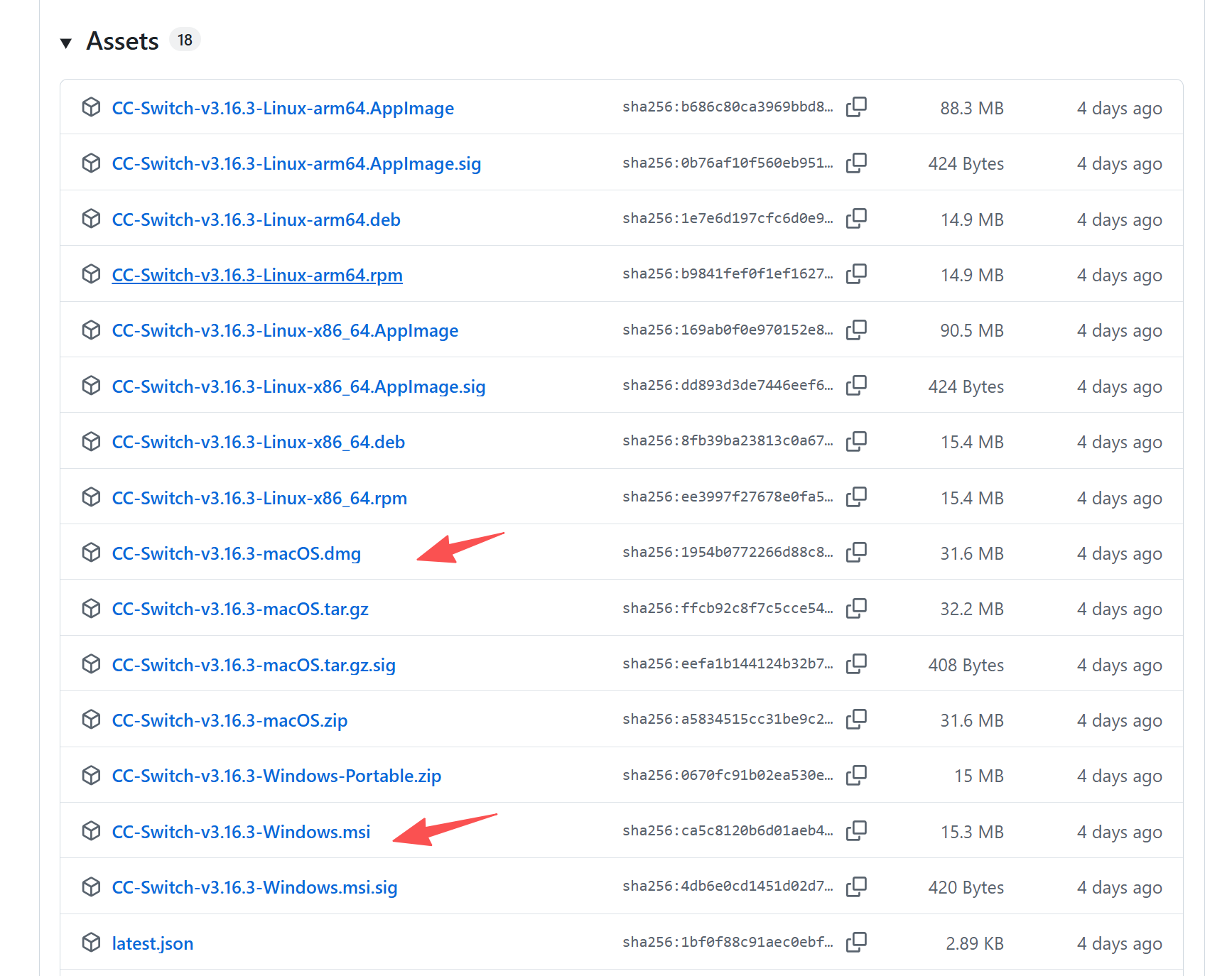Copy the macOS.tar.gz.sig SHA256 hash
The width and height of the screenshot is (1232, 976).
pos(856,664)
